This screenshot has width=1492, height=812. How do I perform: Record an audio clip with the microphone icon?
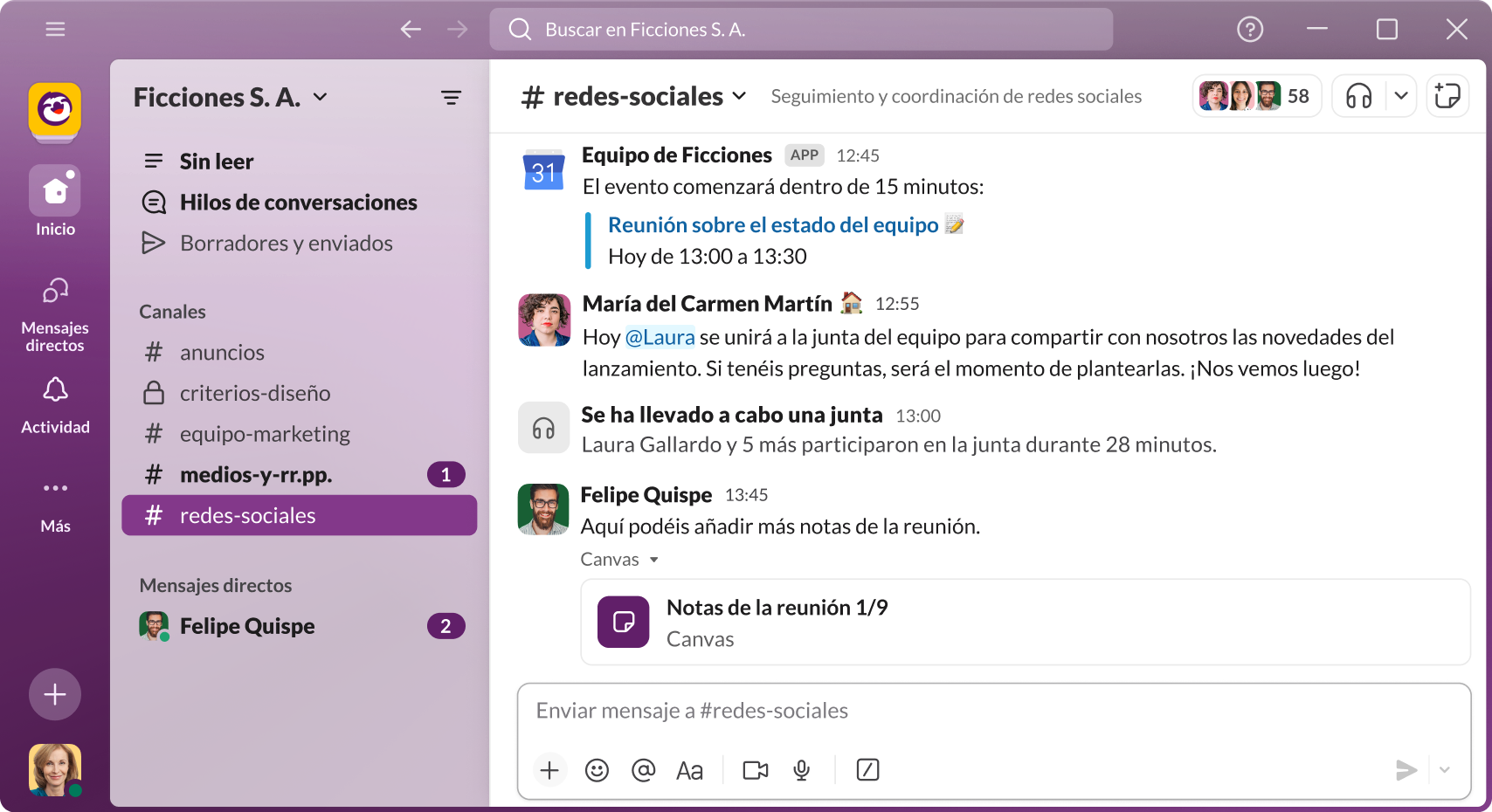(x=801, y=770)
